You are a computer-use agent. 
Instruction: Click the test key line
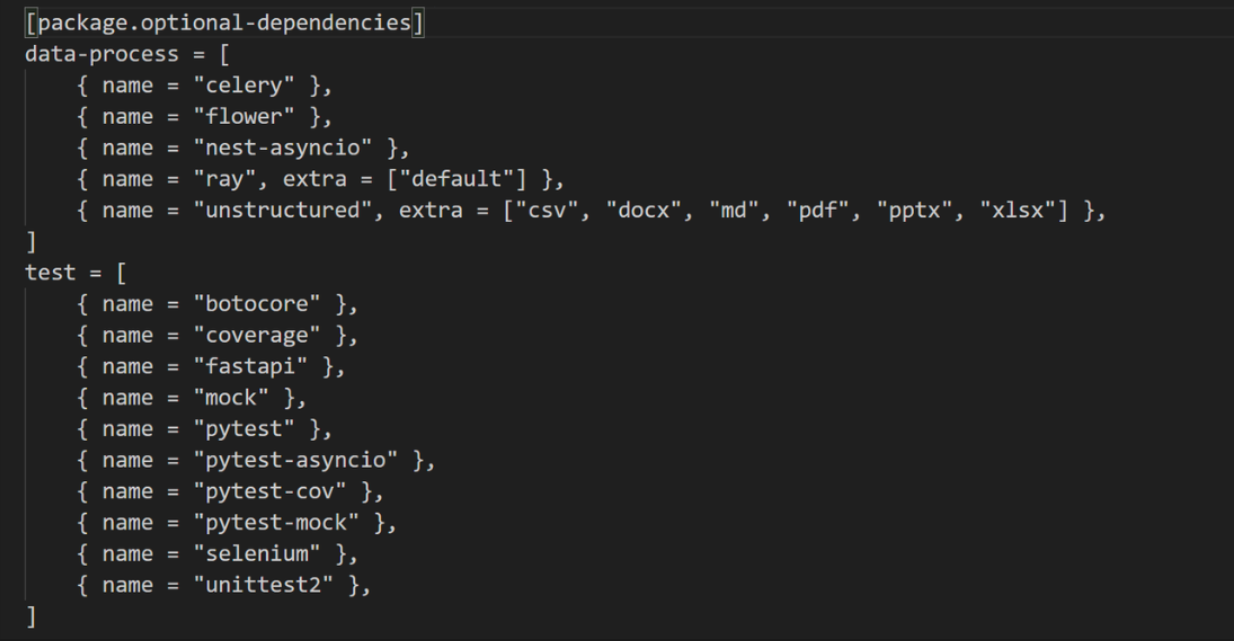tap(51, 273)
